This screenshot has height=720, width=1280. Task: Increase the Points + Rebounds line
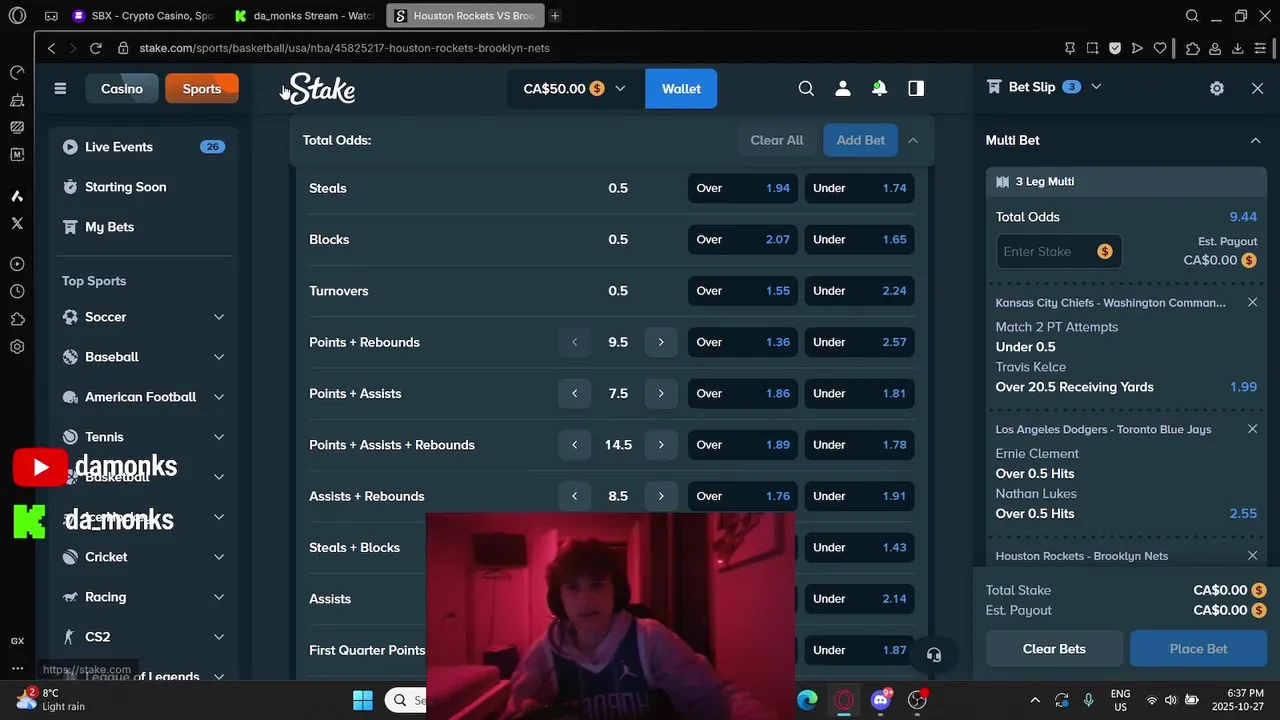point(661,342)
